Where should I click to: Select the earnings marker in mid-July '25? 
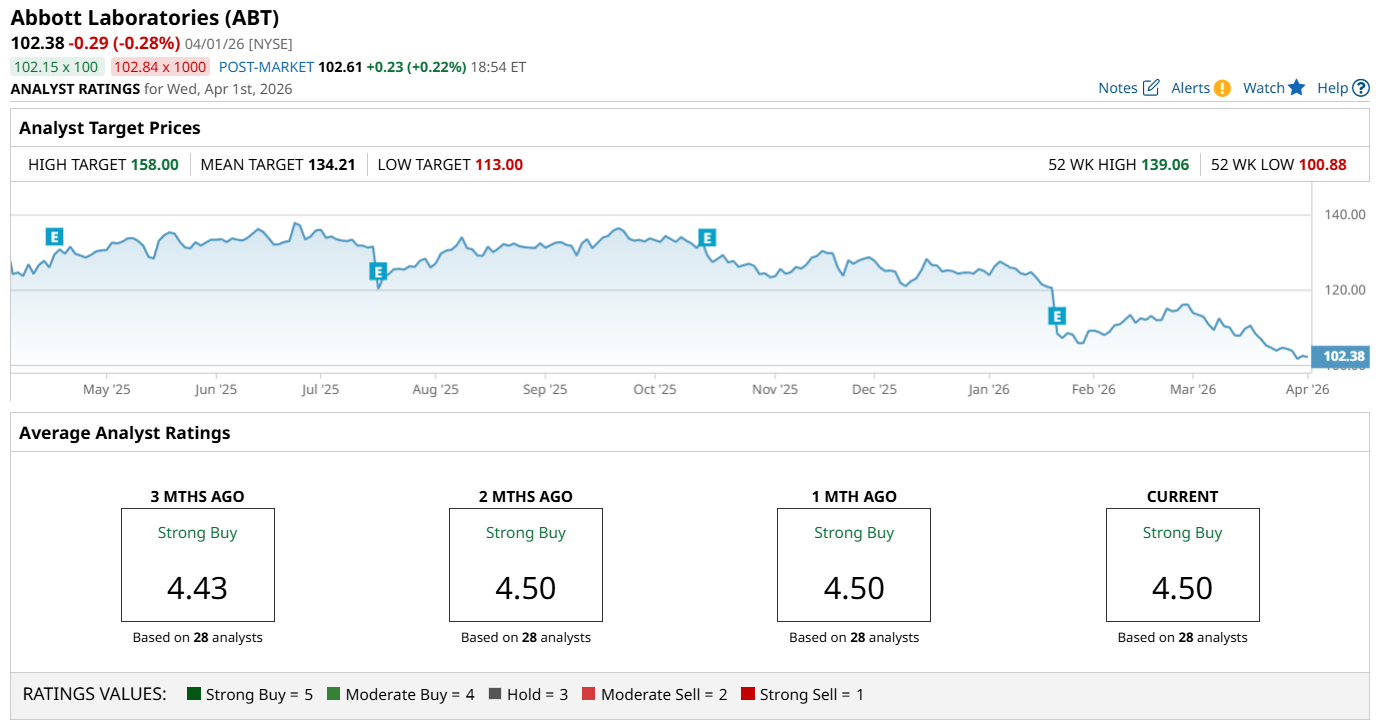pyautogui.click(x=378, y=271)
